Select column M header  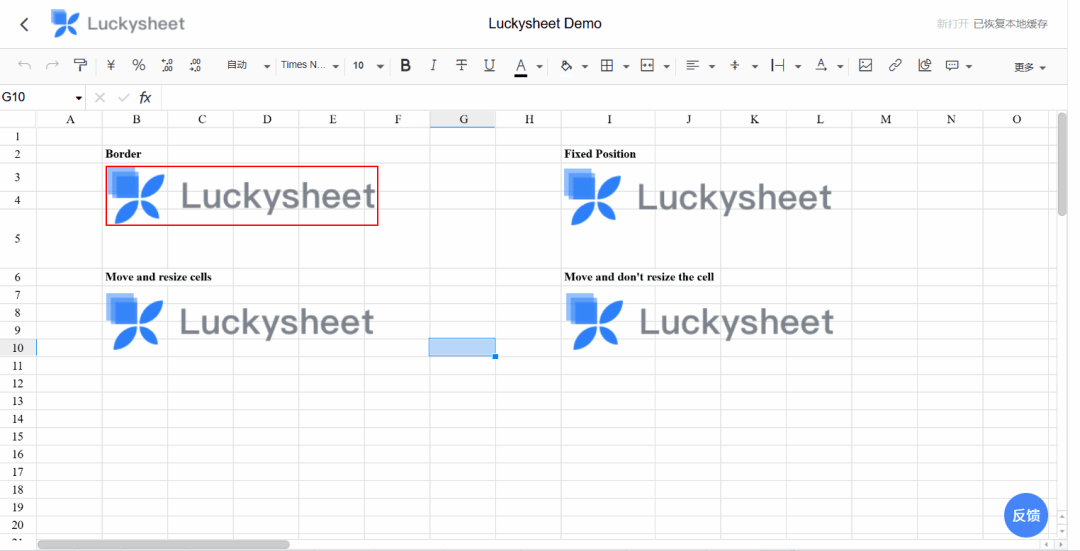coord(885,119)
